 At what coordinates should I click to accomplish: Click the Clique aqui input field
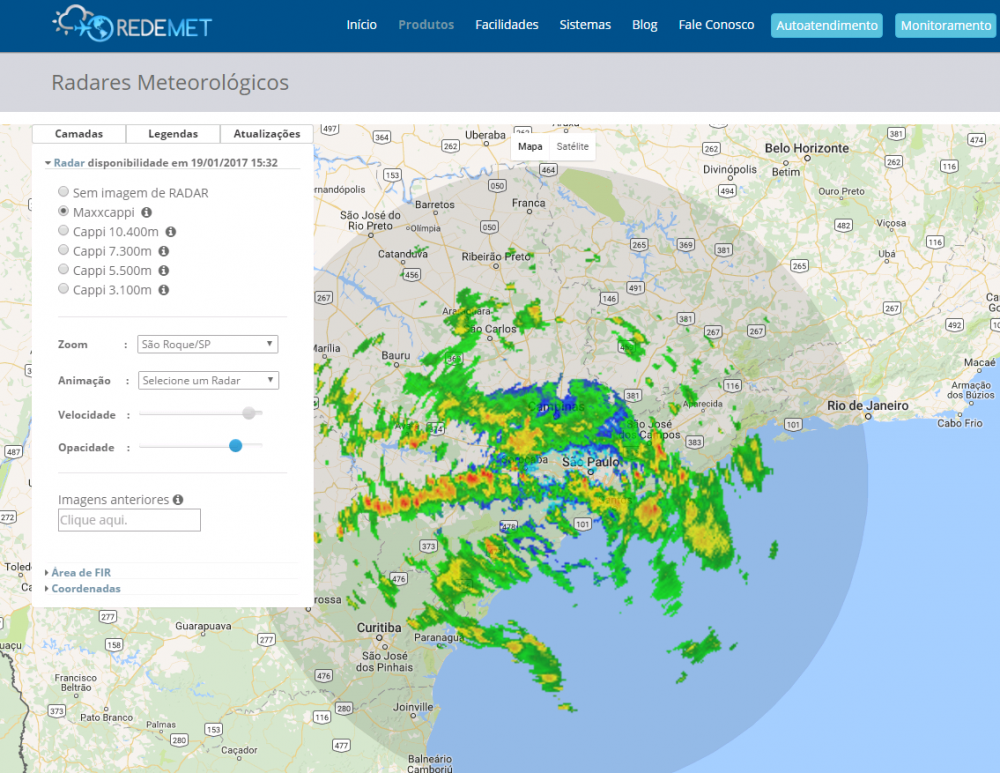(x=129, y=520)
